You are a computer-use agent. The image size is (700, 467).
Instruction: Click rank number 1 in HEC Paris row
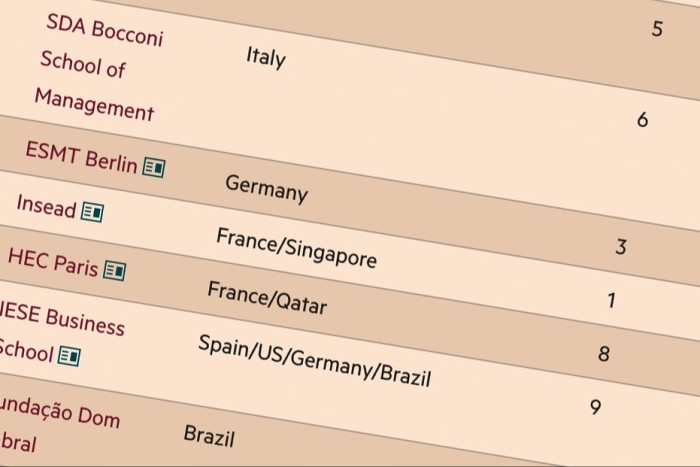coord(612,300)
